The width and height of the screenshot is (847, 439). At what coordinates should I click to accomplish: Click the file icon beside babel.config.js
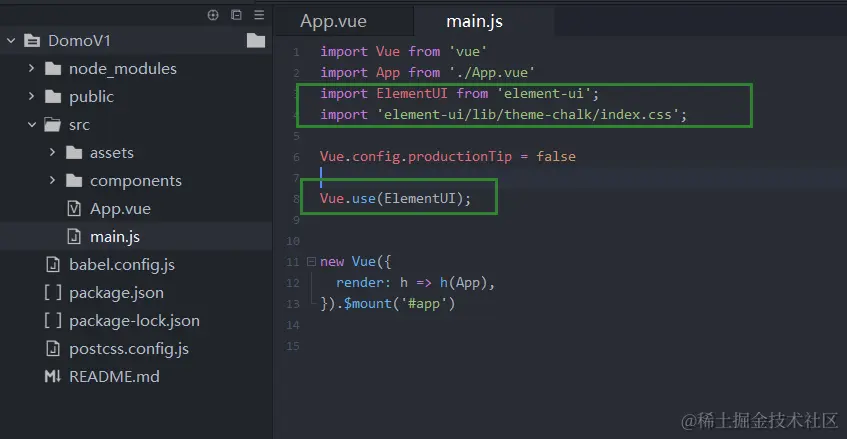point(53,265)
